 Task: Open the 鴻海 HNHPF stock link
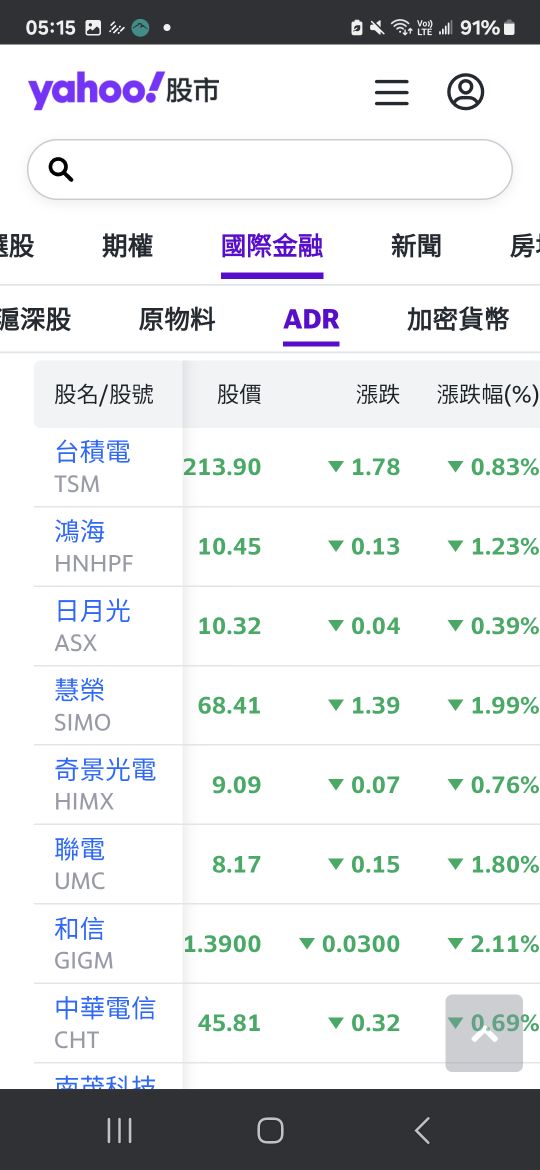[x=93, y=546]
